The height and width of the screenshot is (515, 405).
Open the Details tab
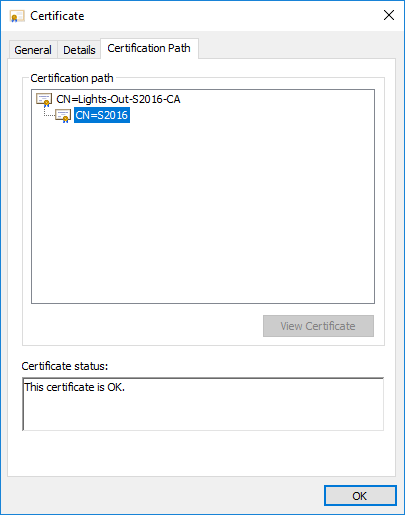(x=79, y=50)
